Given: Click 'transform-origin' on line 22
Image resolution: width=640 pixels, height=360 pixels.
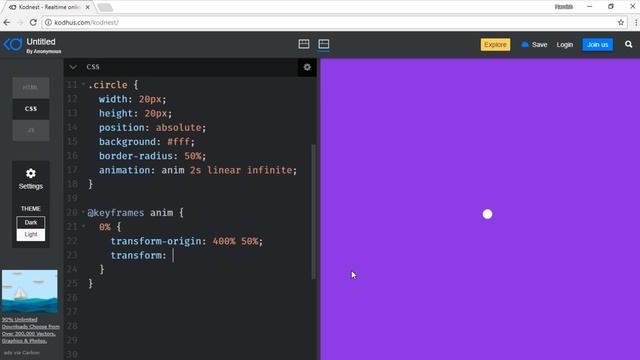Looking at the screenshot, I should pos(156,241).
